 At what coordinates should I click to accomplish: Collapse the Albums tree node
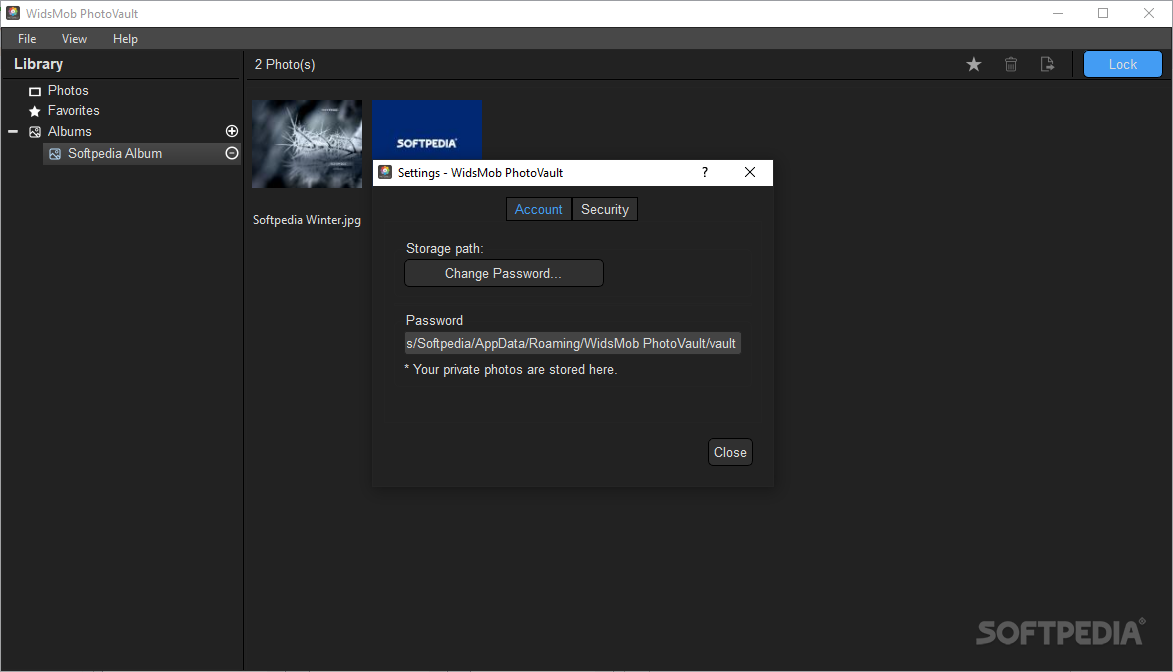coord(13,132)
